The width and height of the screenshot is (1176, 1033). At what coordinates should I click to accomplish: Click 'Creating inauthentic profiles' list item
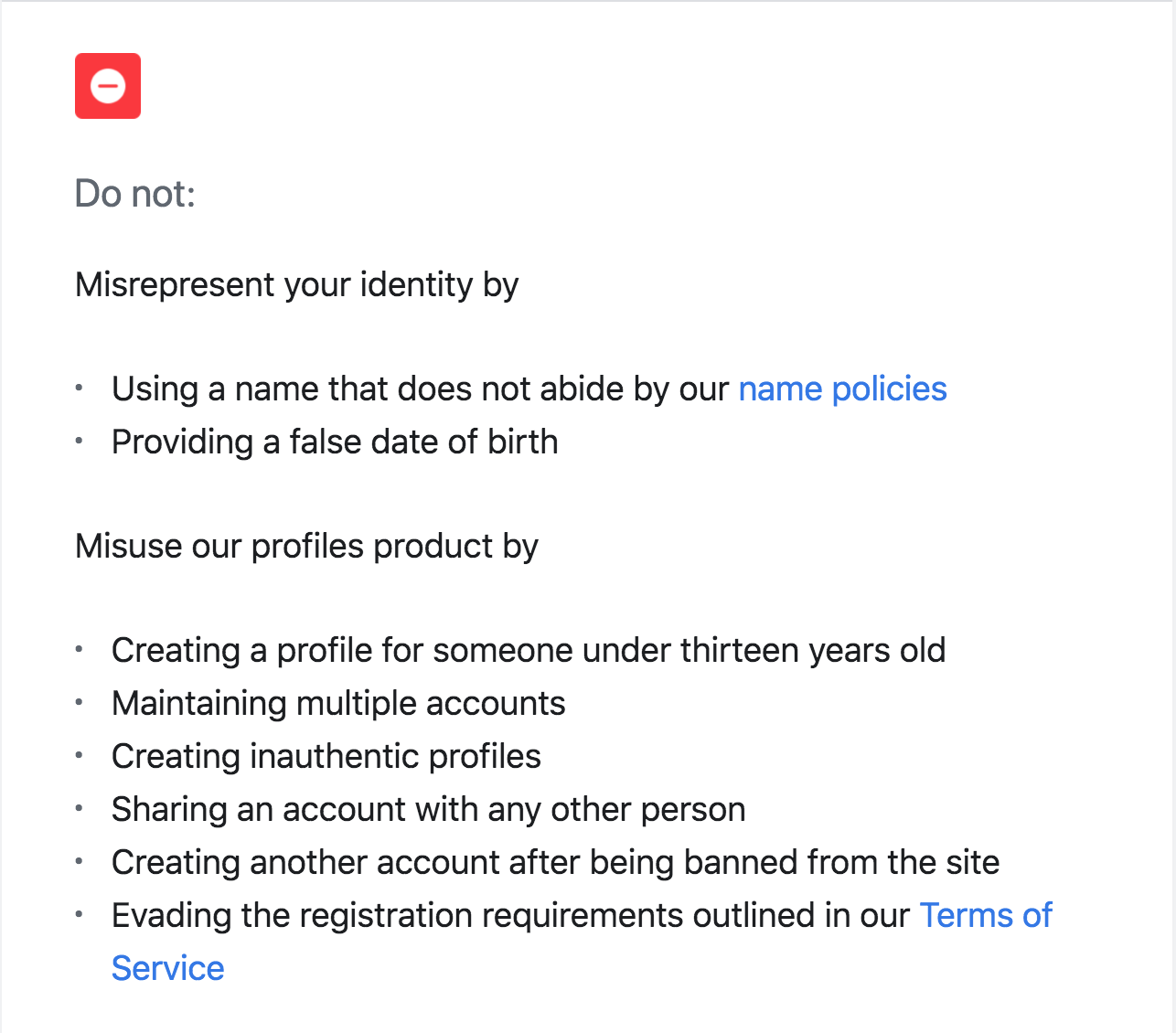coord(326,757)
